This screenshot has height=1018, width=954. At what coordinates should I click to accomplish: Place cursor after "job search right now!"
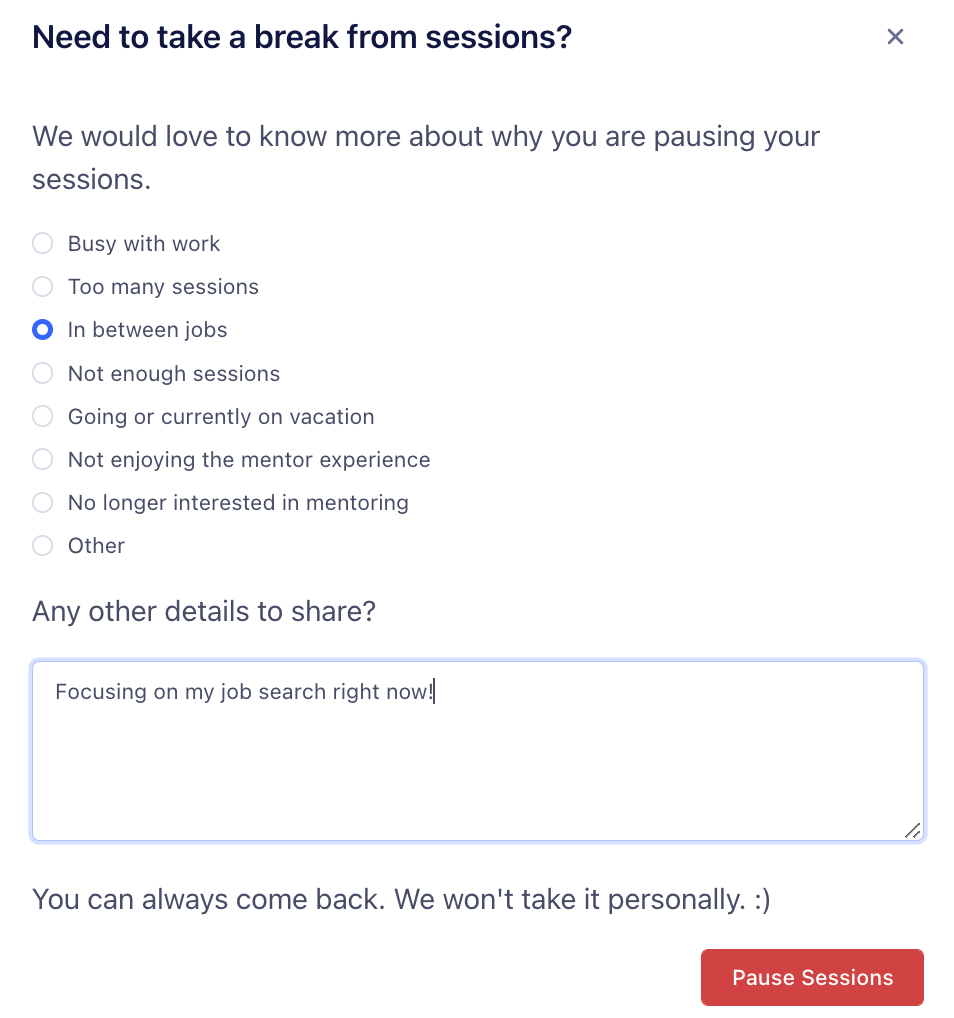coord(434,691)
